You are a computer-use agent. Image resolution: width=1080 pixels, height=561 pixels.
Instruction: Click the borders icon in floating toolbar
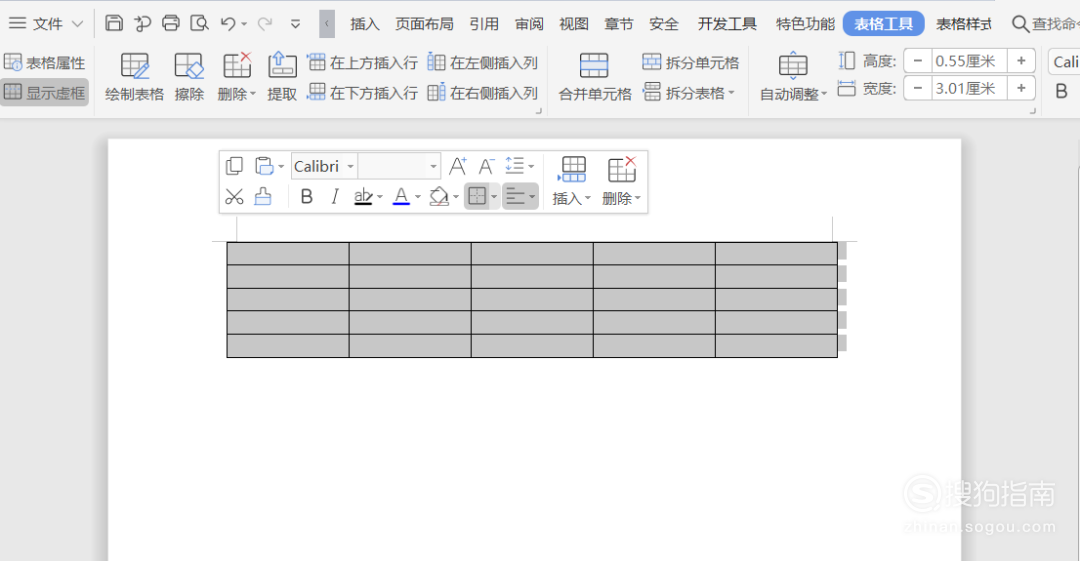click(x=477, y=196)
